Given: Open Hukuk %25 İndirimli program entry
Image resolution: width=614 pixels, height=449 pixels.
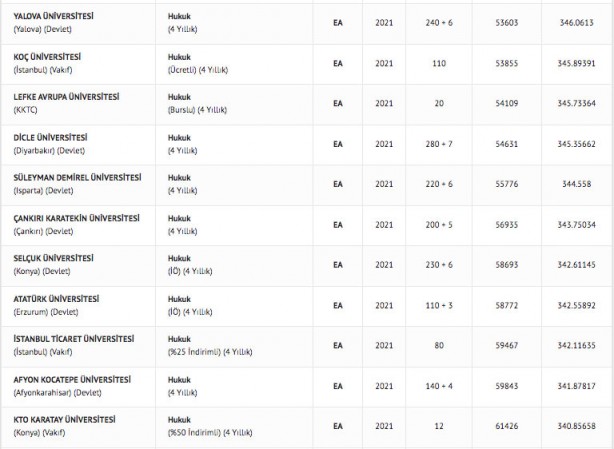Looking at the screenshot, I should click(182, 338).
